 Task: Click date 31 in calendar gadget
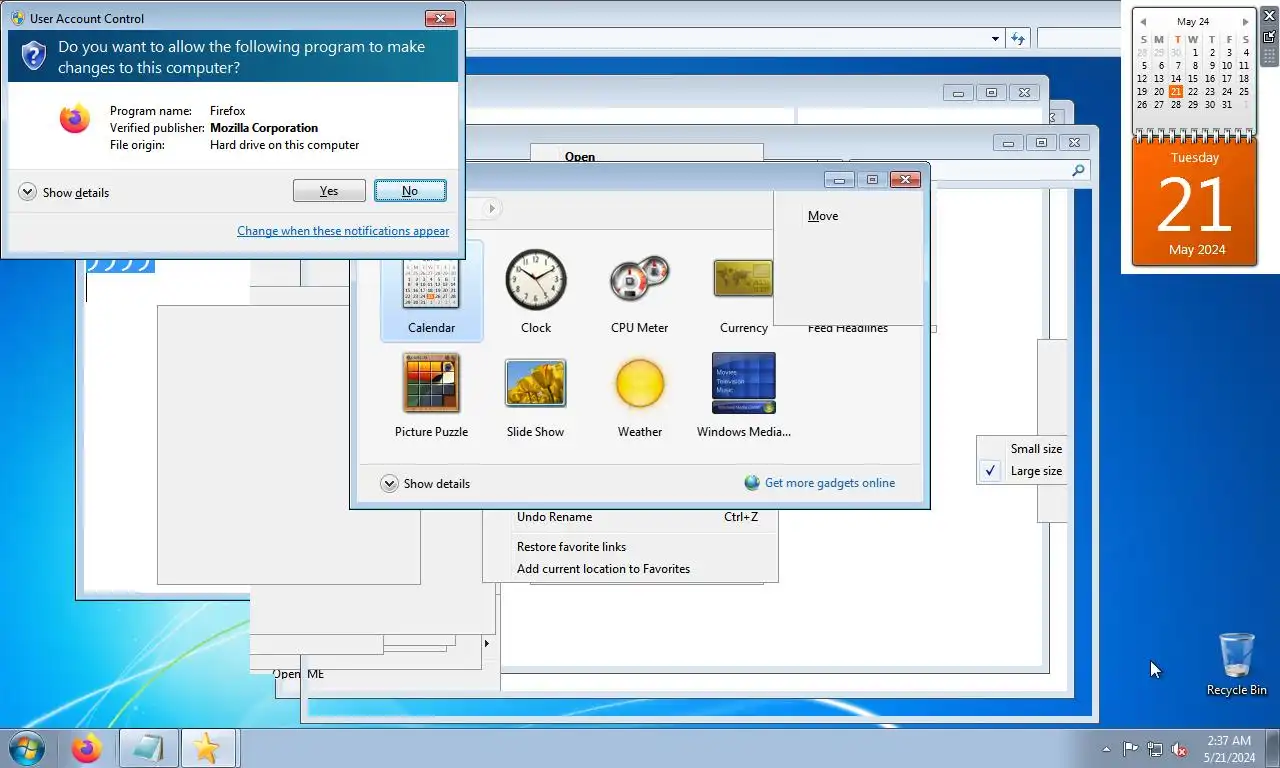[x=1227, y=104]
